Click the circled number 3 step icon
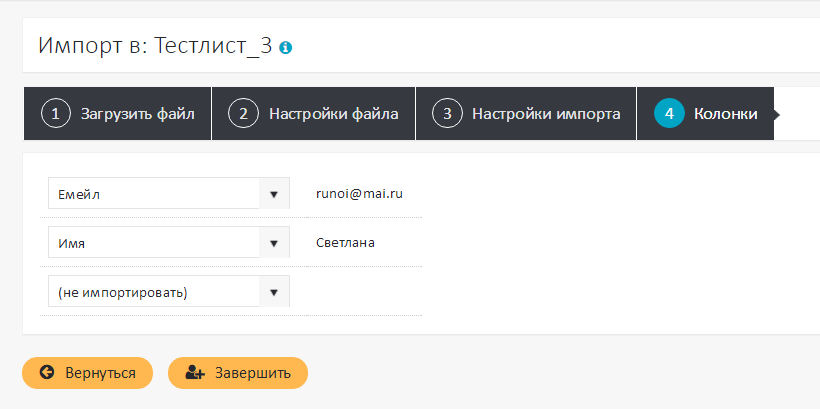The image size is (820, 409). (447, 113)
